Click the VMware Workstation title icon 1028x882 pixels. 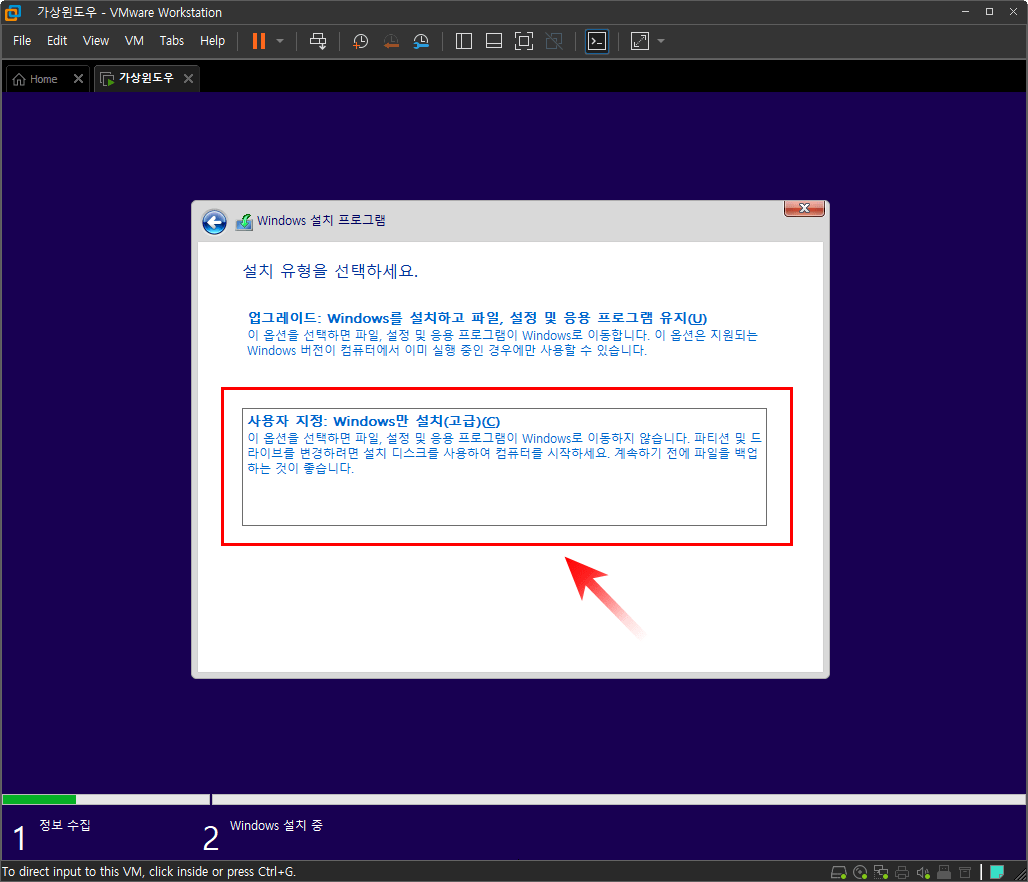coord(12,12)
